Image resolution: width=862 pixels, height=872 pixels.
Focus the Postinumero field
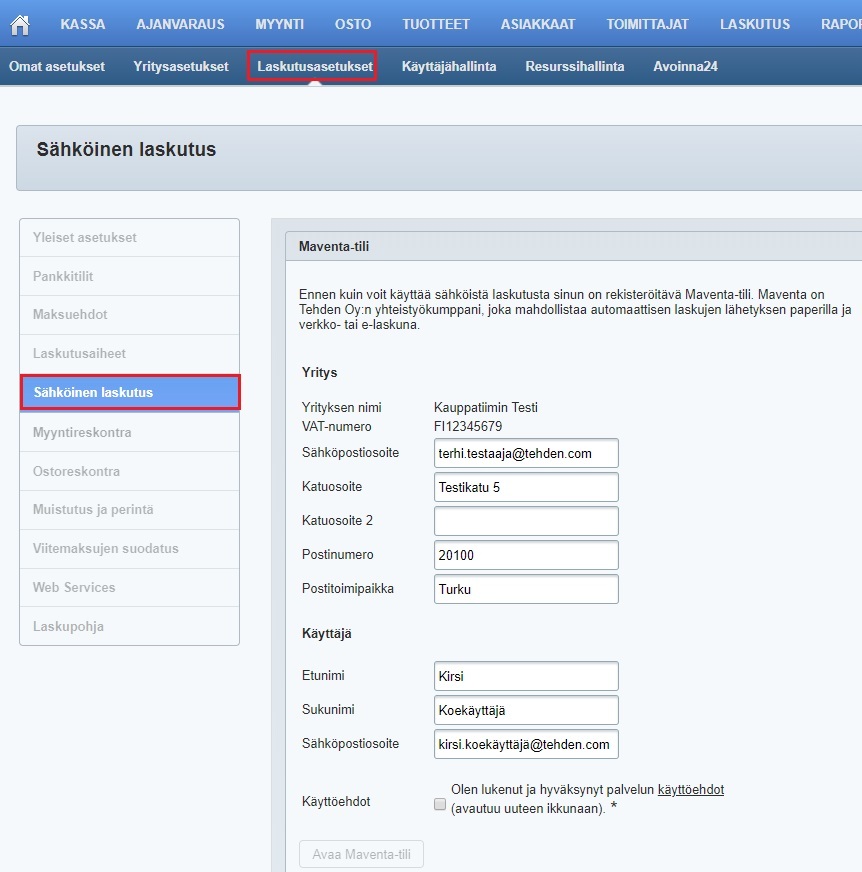pos(526,555)
